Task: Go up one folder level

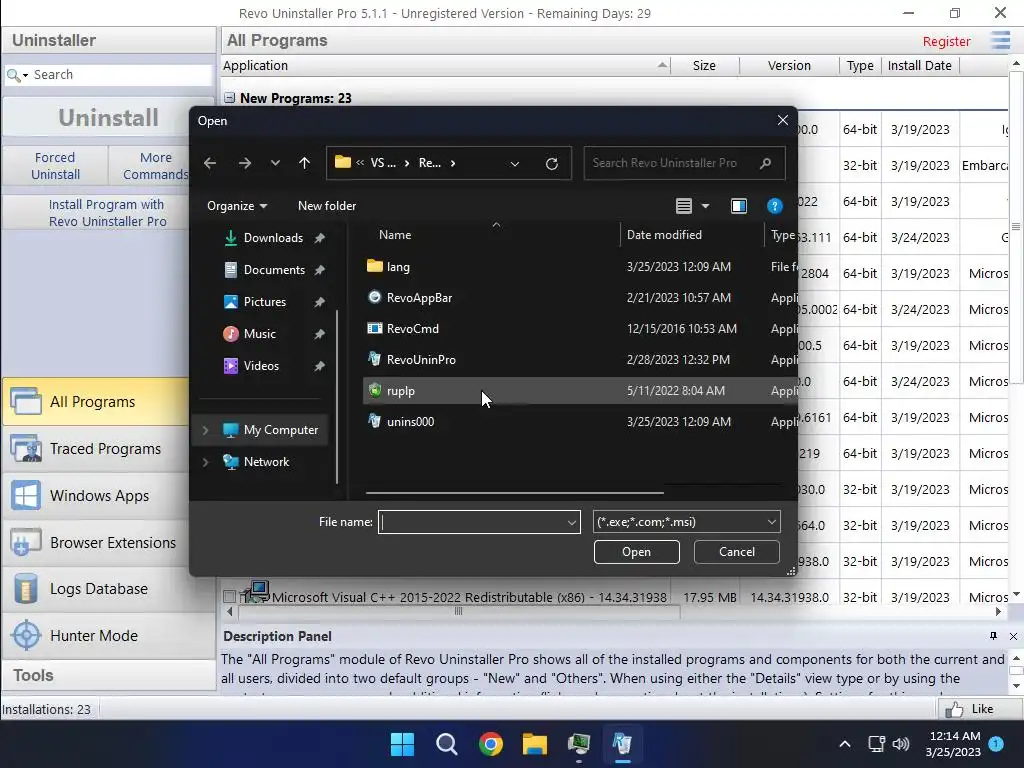Action: pos(304,163)
